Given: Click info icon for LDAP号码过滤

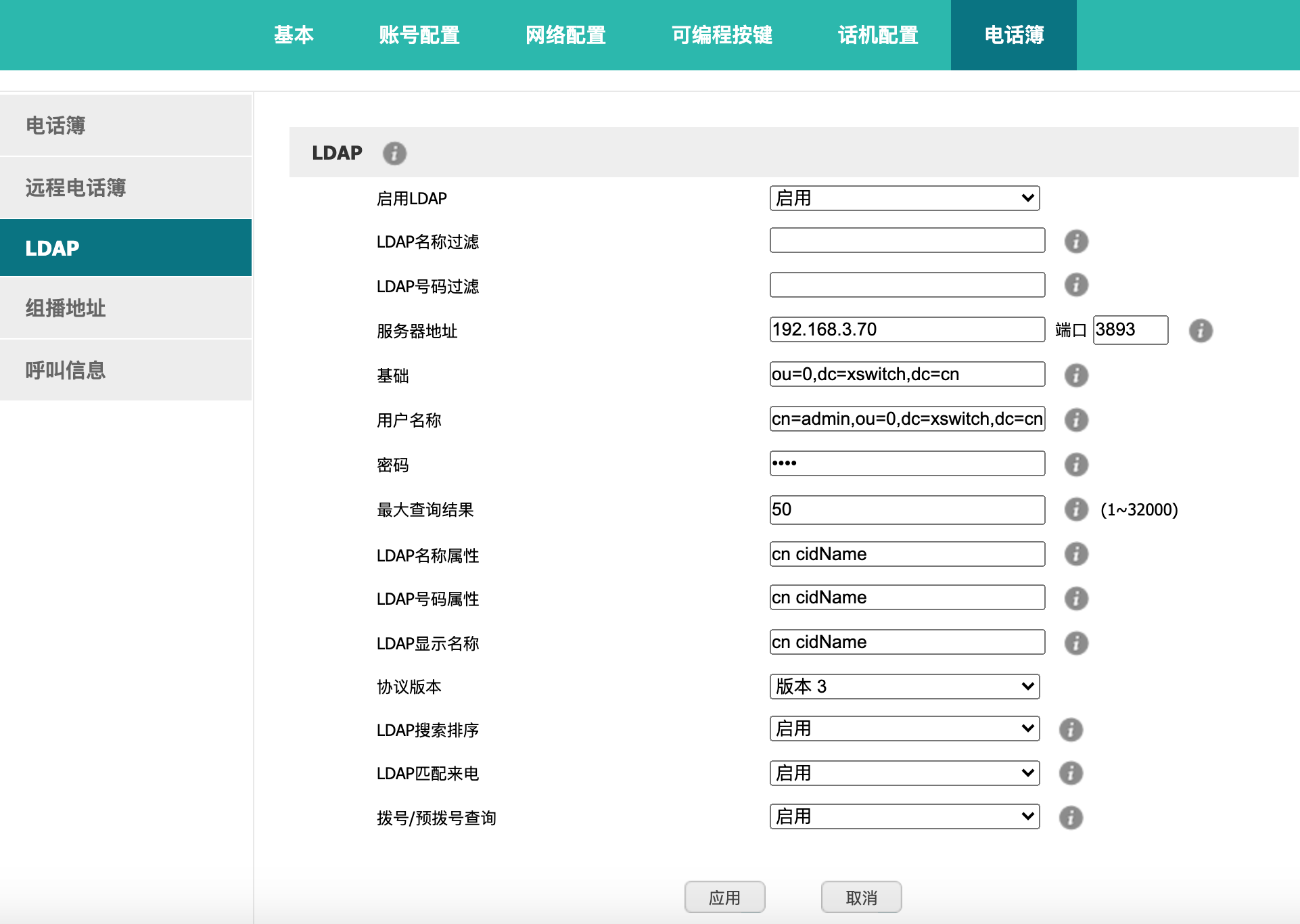Looking at the screenshot, I should (1076, 285).
